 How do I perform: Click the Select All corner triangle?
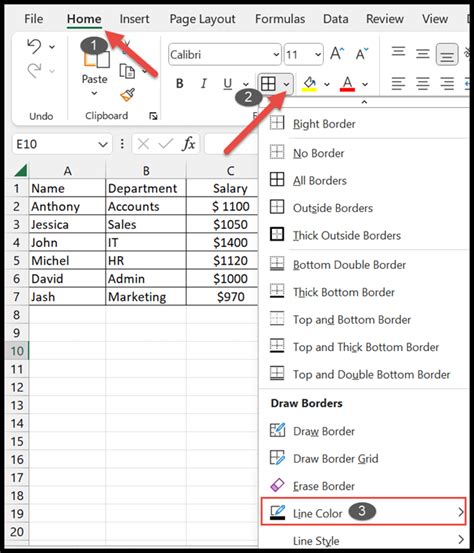click(21, 170)
